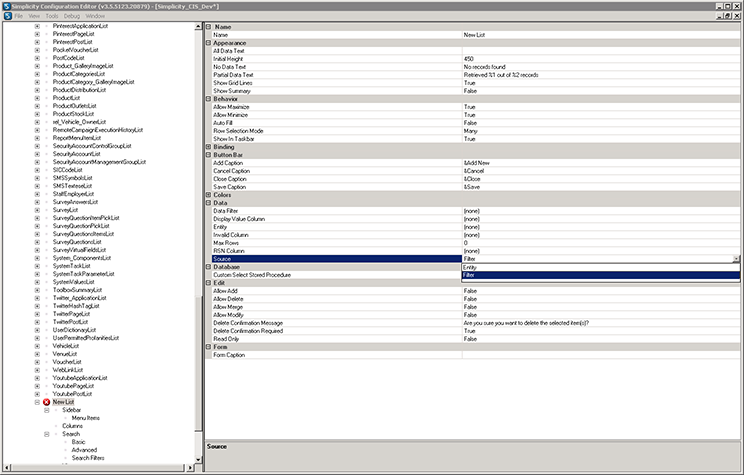Screen dimensions: 744x475
Task: Collapse the Form property category
Action: coord(208,347)
